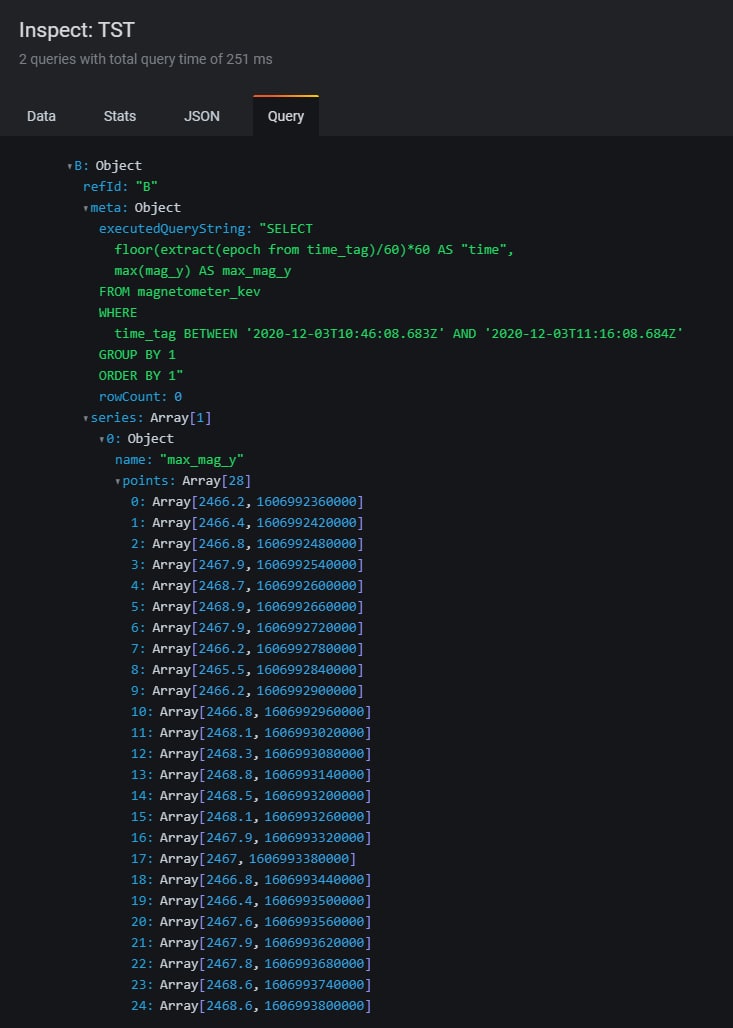Collapse the B: Object node
The width and height of the screenshot is (733, 1028).
pyautogui.click(x=70, y=167)
